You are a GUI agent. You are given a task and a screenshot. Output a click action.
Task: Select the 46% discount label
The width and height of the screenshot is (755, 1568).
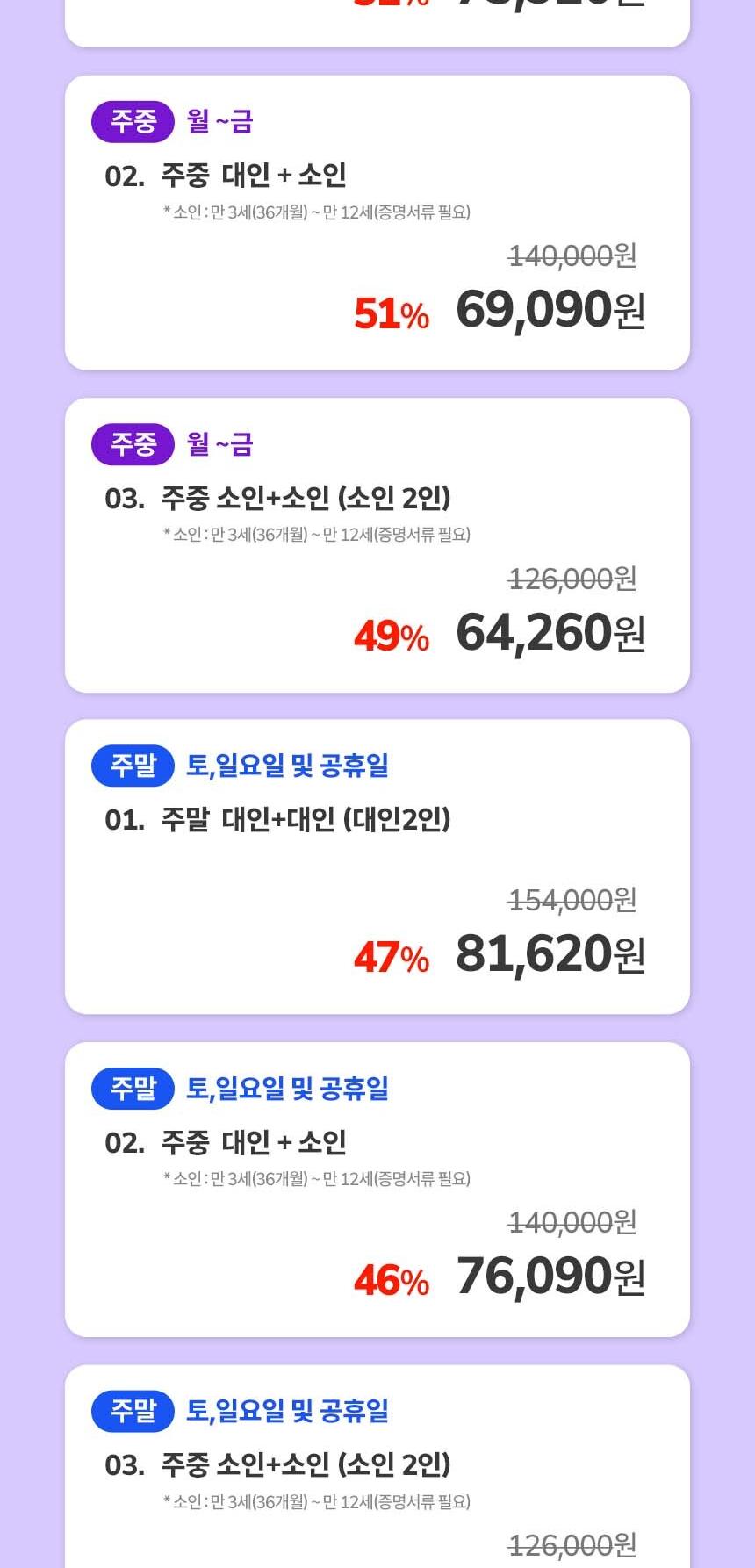392,1281
